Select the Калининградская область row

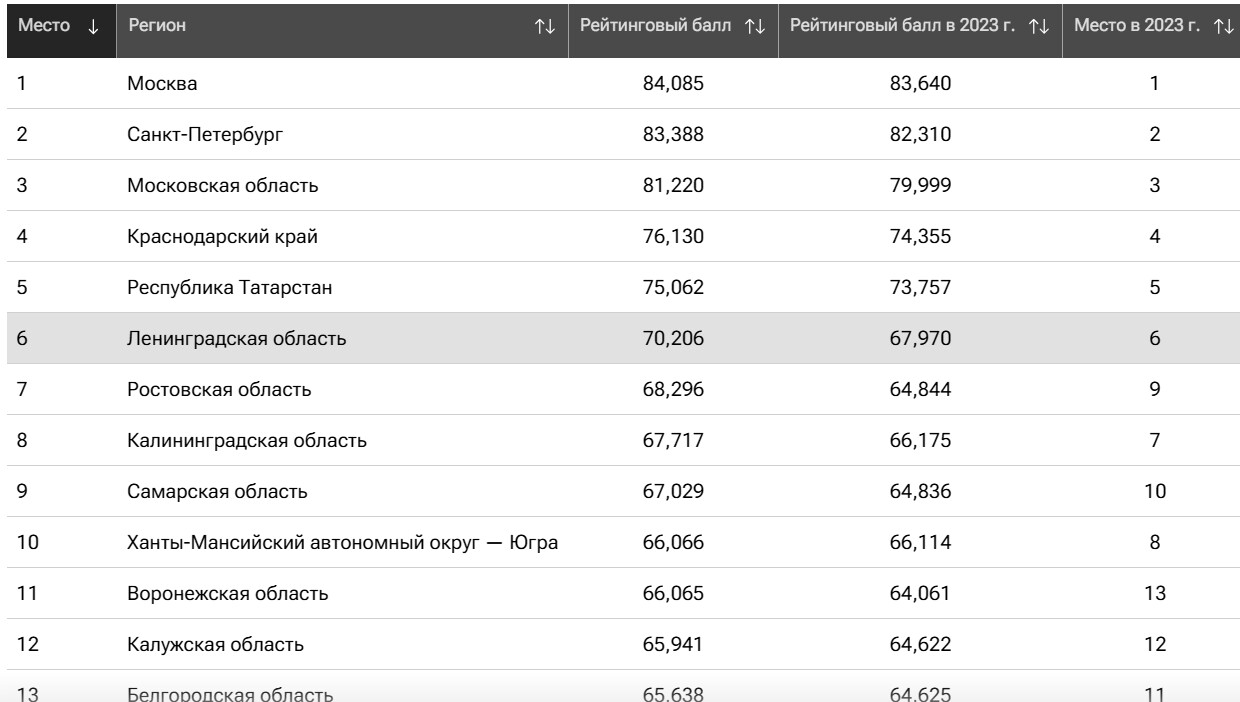620,441
